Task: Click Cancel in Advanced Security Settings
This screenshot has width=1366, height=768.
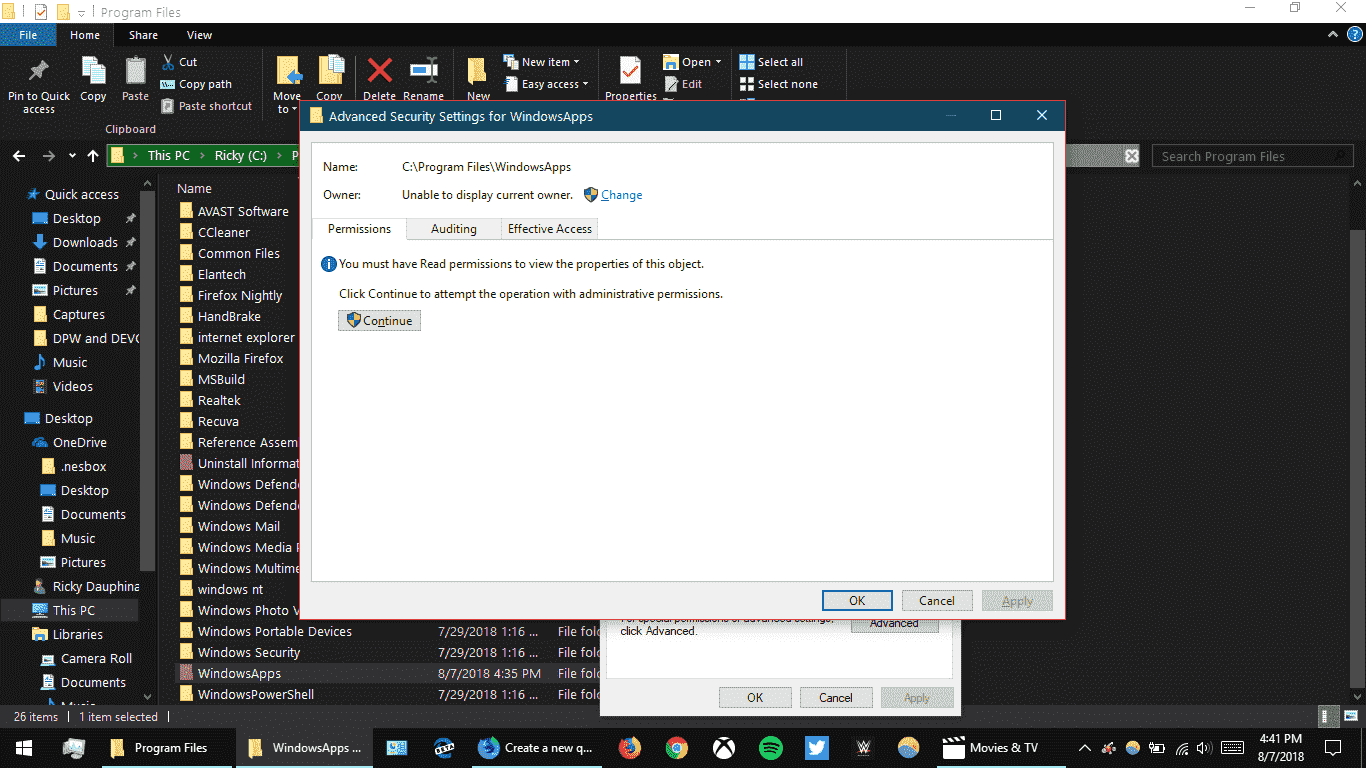Action: (937, 601)
